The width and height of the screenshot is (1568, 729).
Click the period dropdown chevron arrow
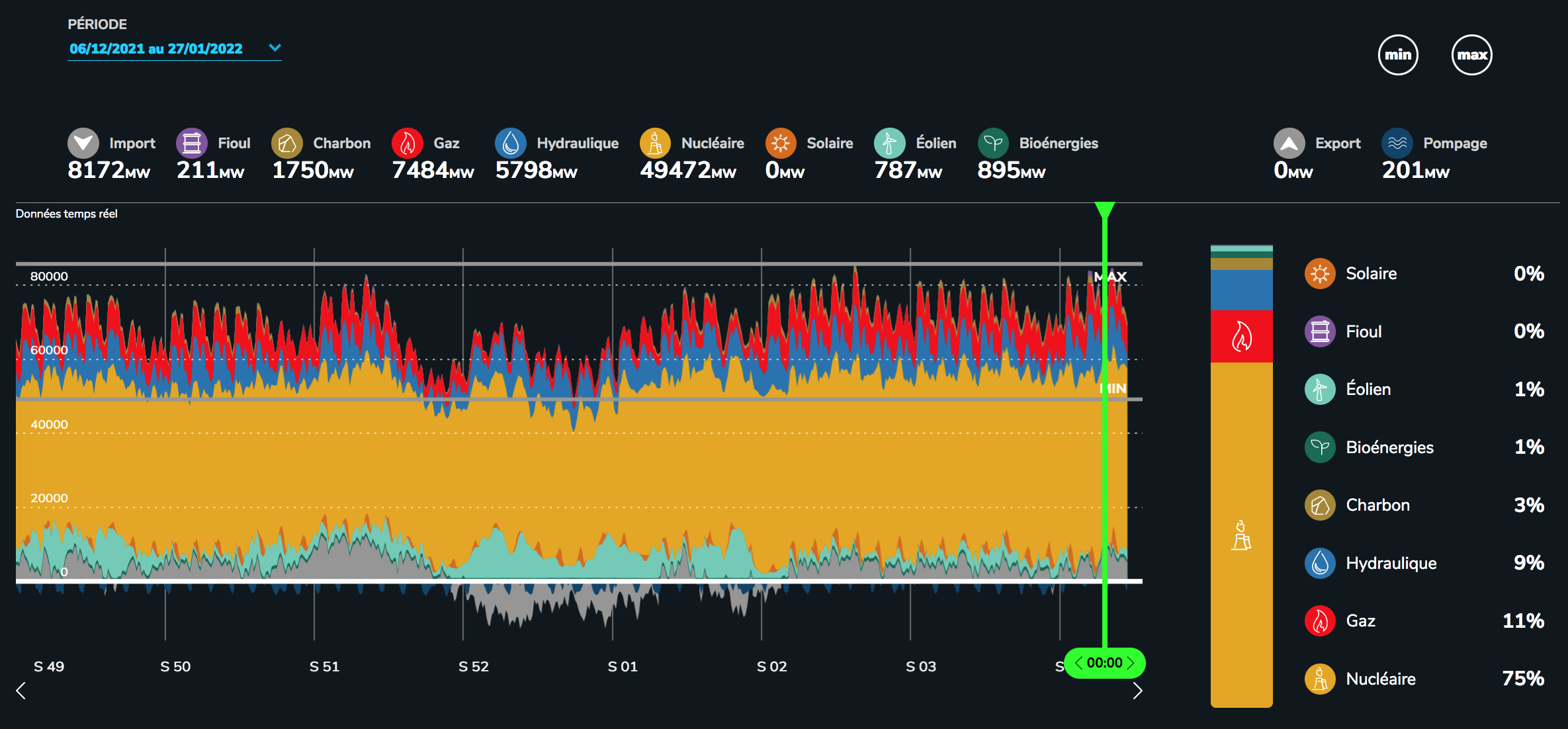[275, 48]
